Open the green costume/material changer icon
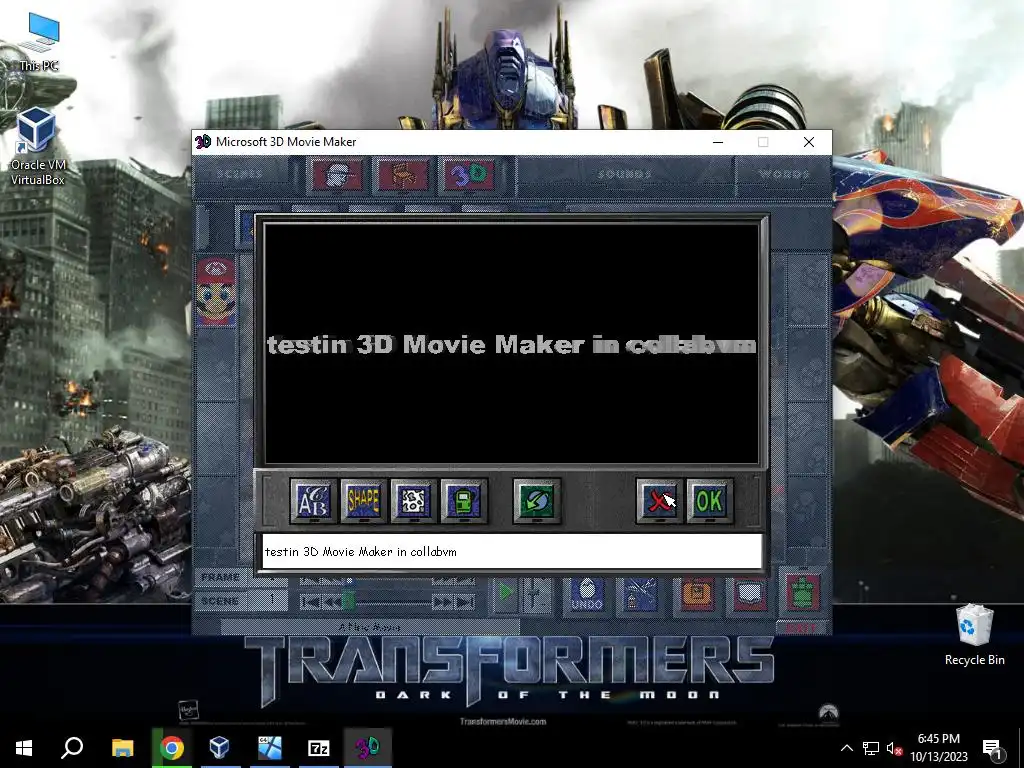 point(464,501)
